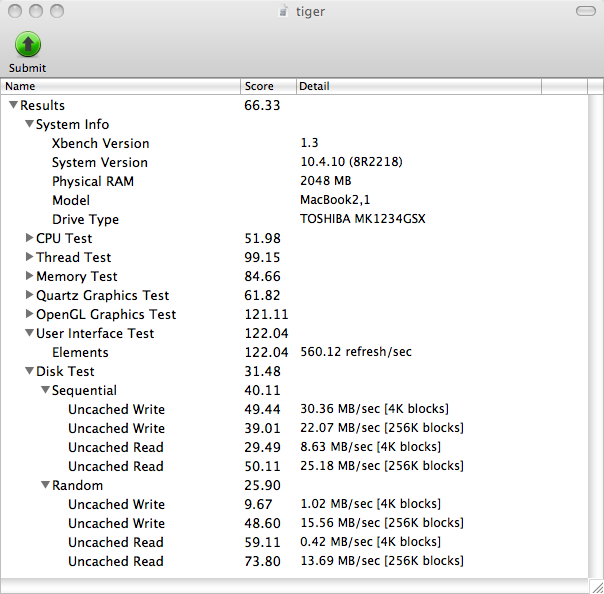
Task: Click the Random score 25.90
Action: [x=262, y=485]
